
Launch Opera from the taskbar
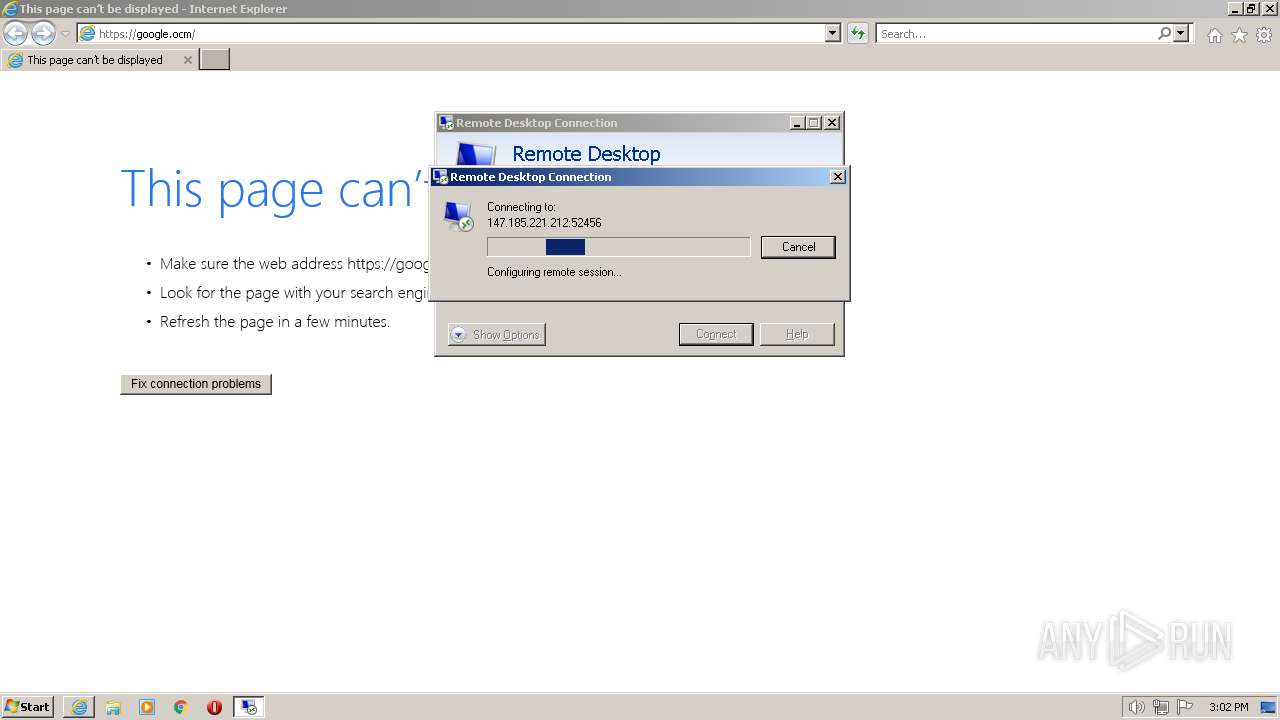tap(214, 707)
